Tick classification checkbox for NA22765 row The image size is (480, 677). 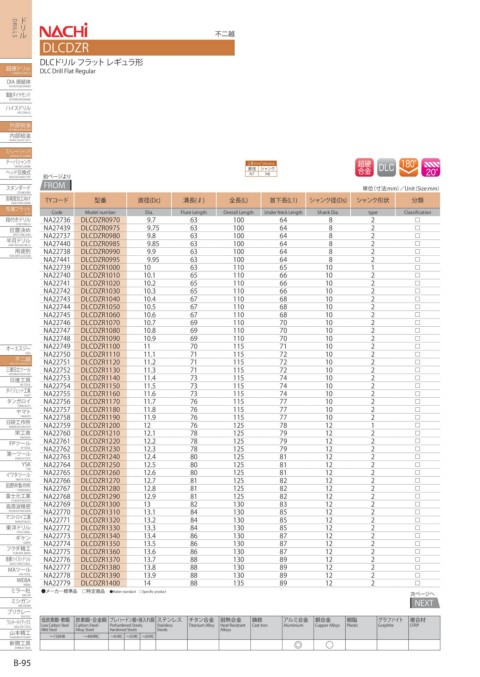(417, 473)
